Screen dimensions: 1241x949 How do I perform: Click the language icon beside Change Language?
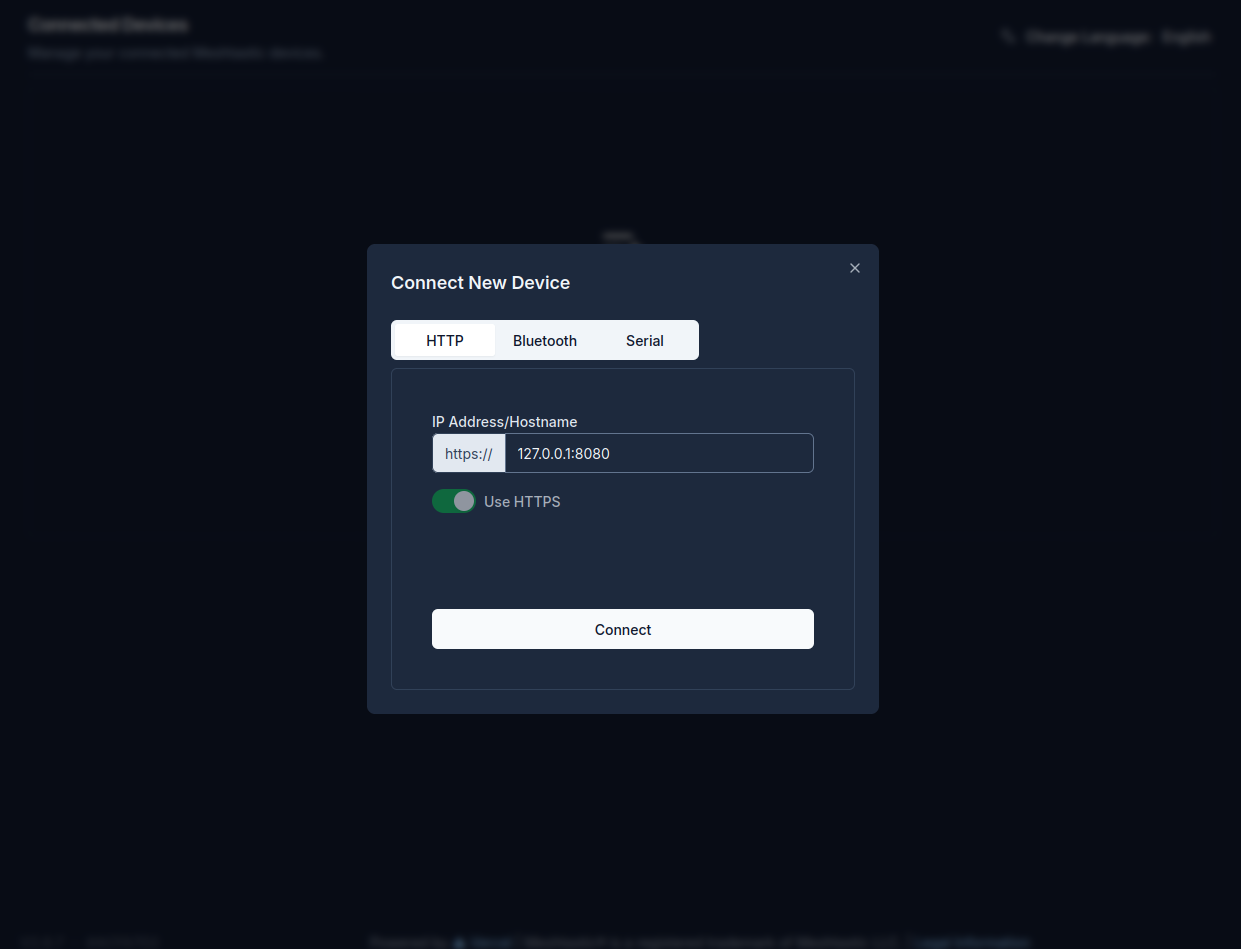pos(1008,37)
